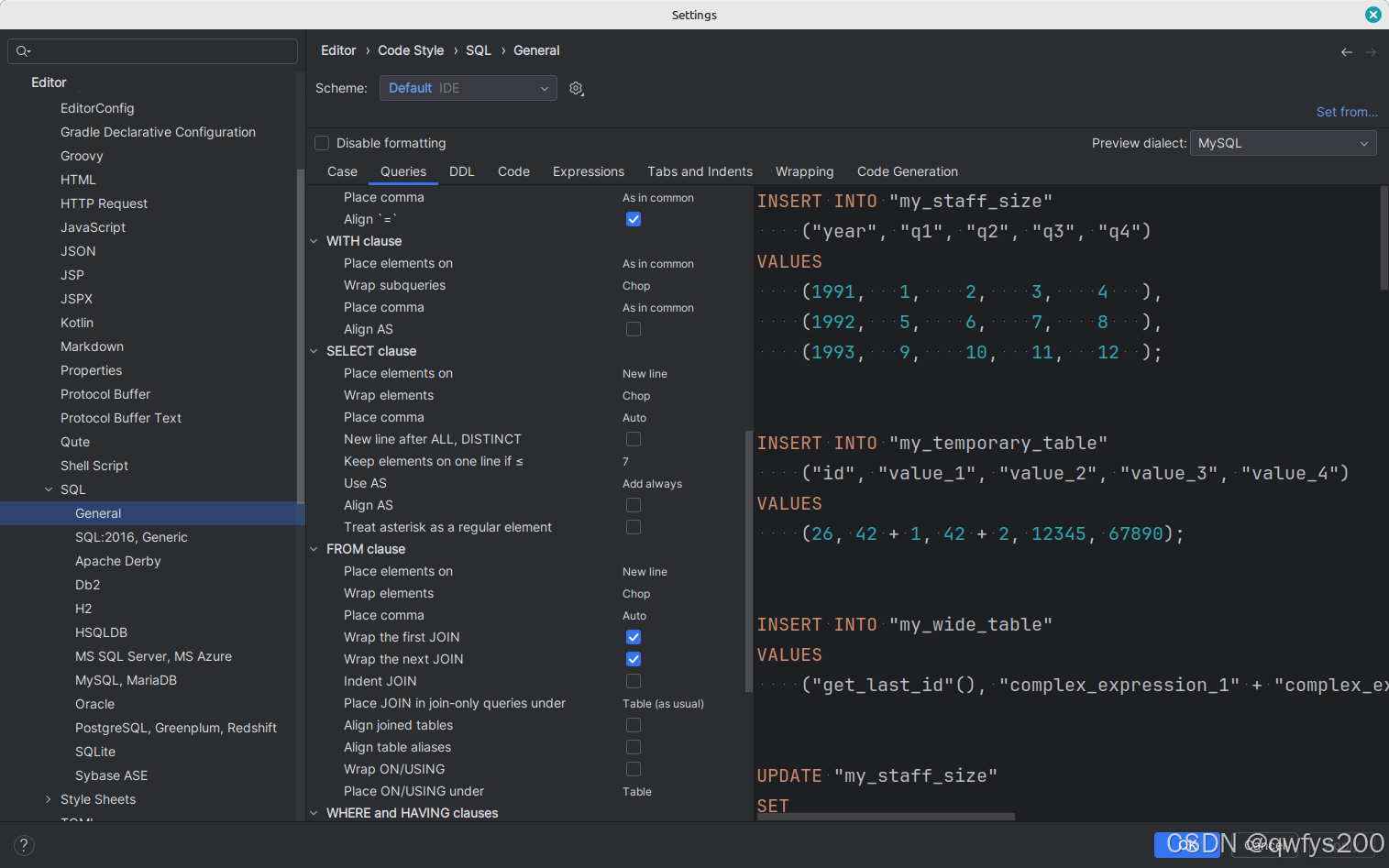
Task: Select HTTP Request in settings tree
Action: click(104, 203)
